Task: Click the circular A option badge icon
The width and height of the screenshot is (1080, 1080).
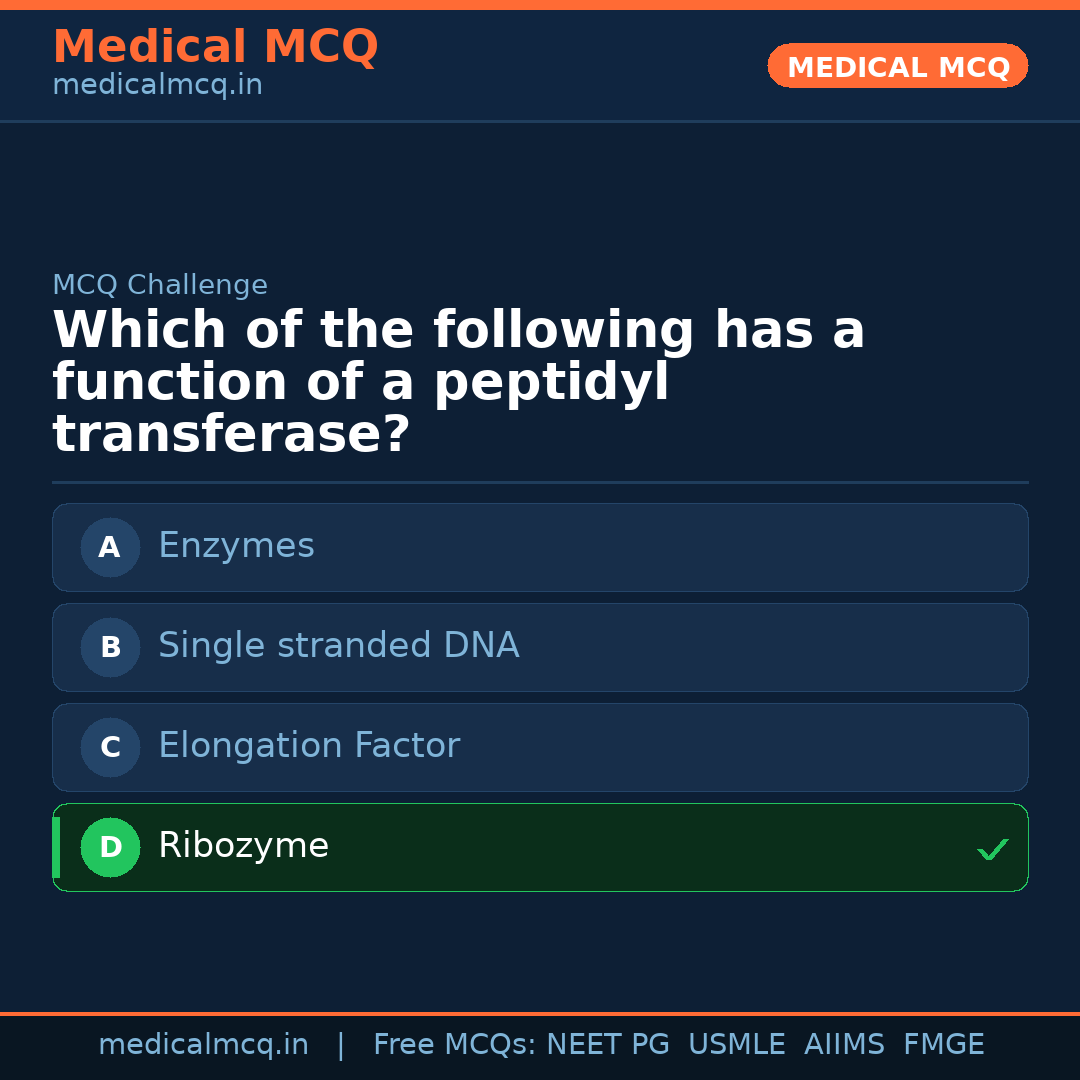Action: 110,547
